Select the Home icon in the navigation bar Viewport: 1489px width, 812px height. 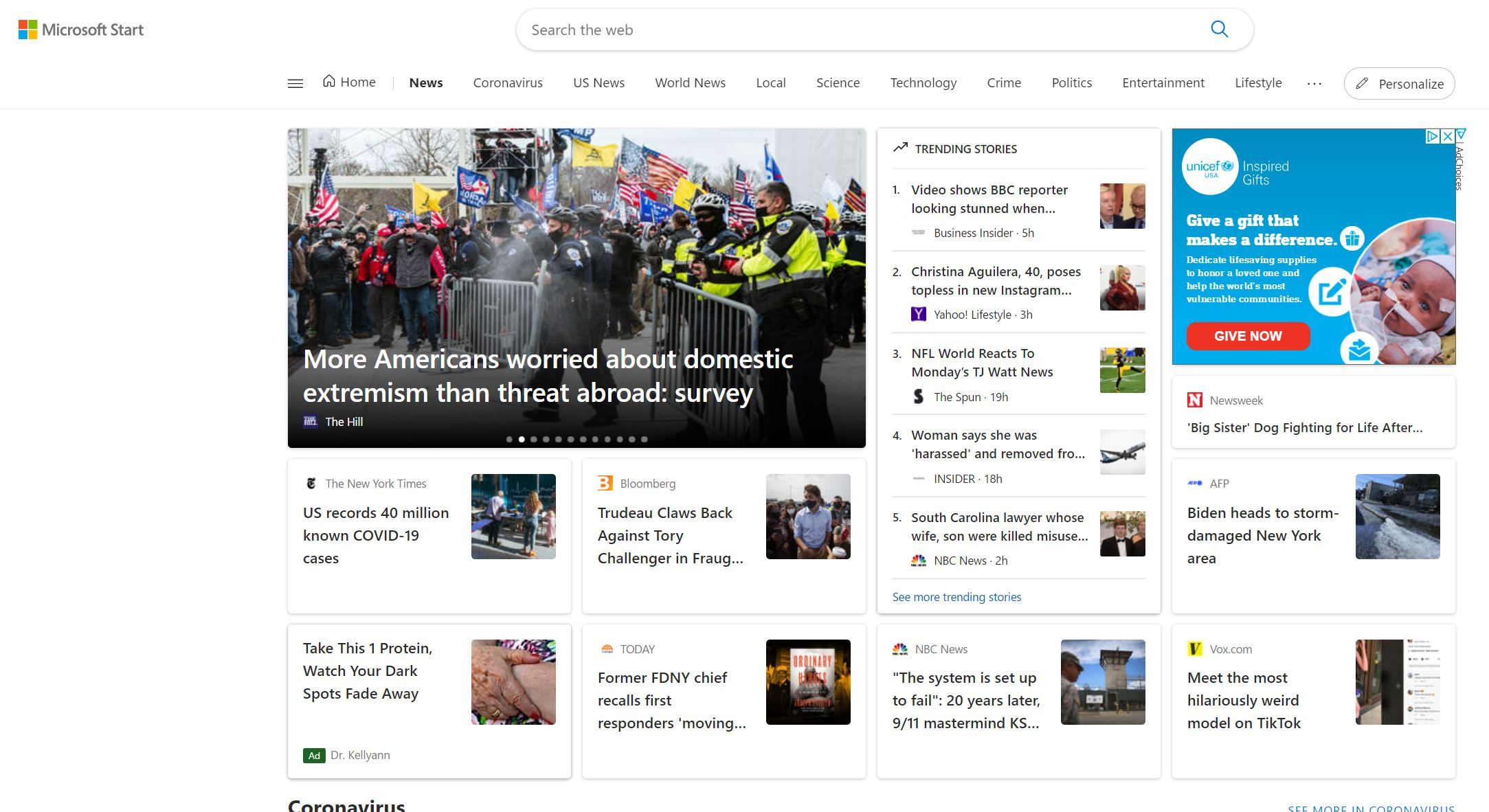329,81
